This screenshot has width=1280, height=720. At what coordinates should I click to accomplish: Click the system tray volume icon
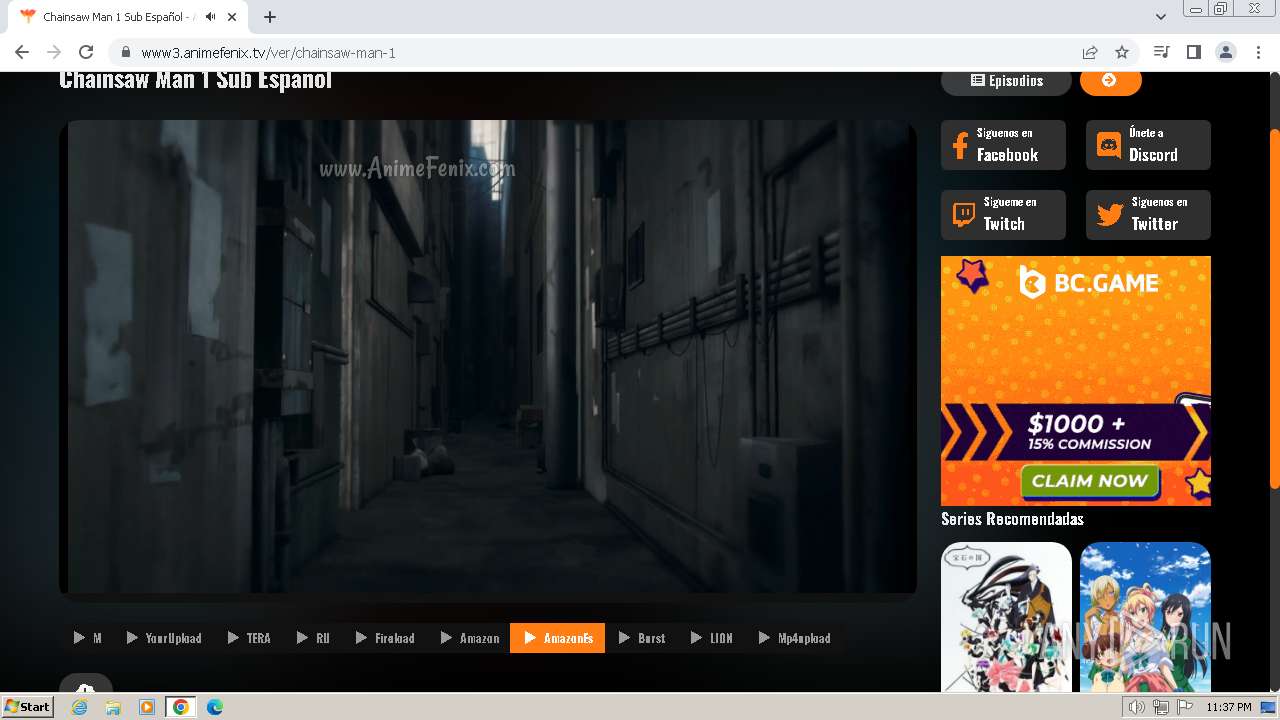pyautogui.click(x=1137, y=707)
